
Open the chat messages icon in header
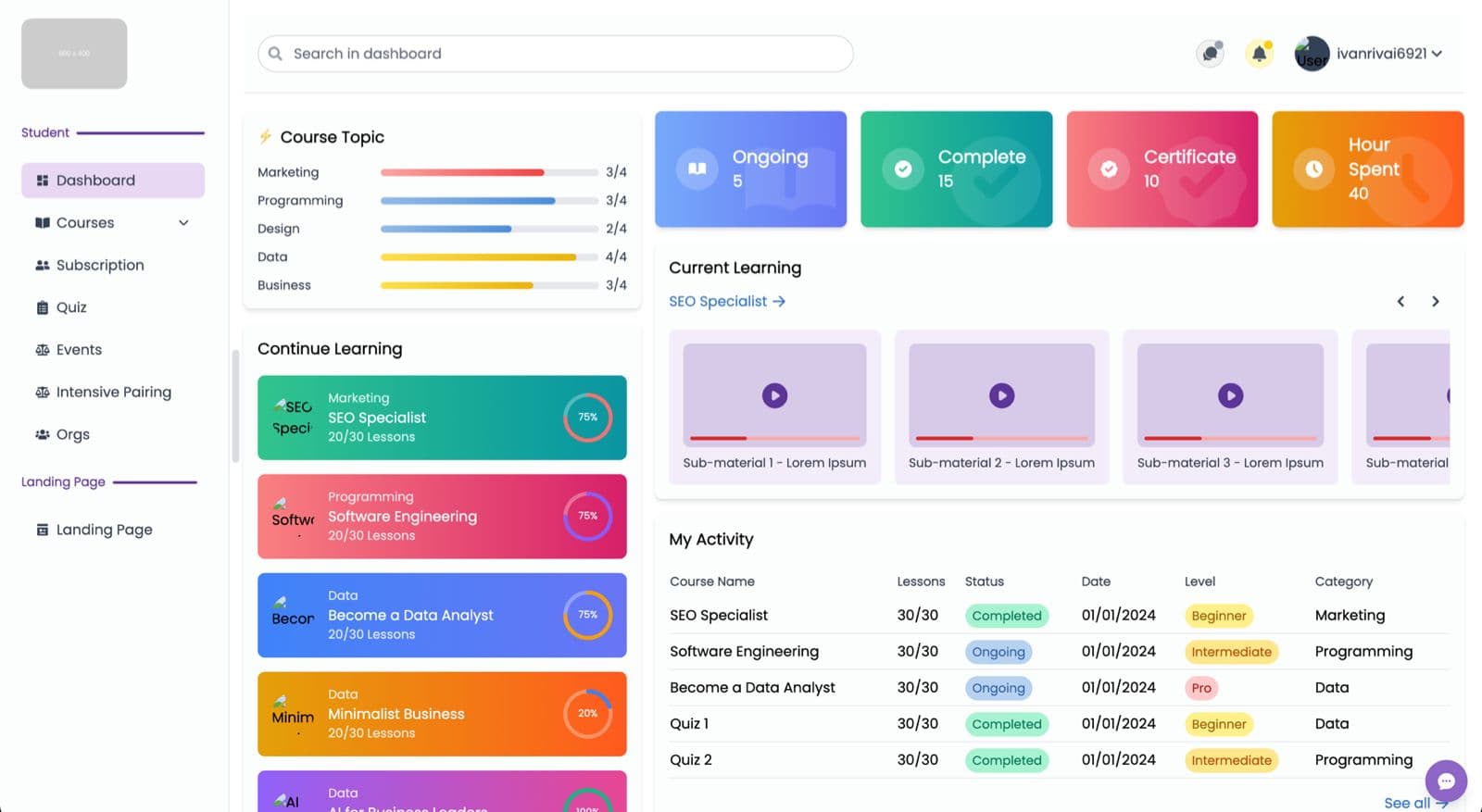click(1210, 54)
